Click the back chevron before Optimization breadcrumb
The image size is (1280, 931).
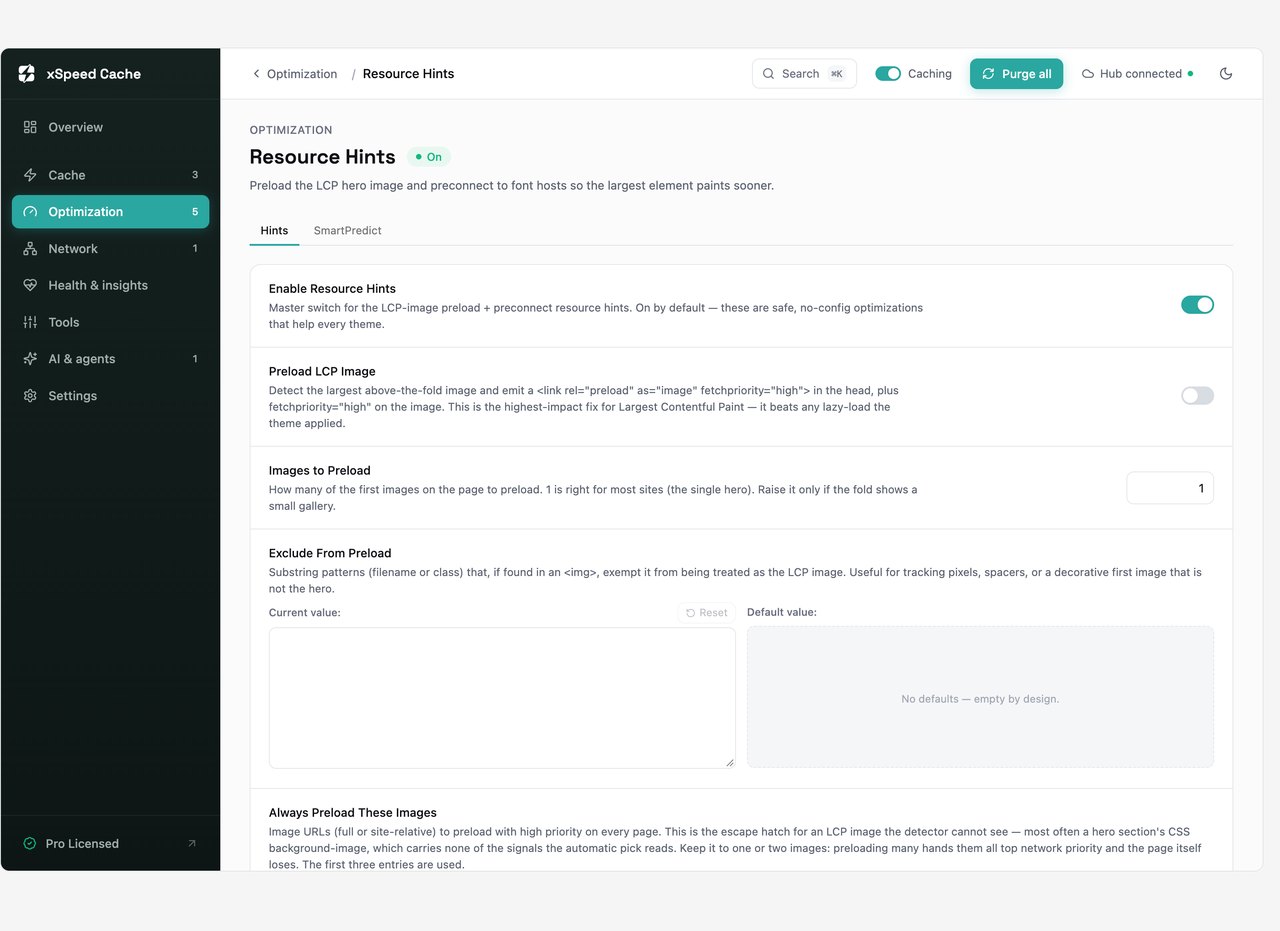256,74
